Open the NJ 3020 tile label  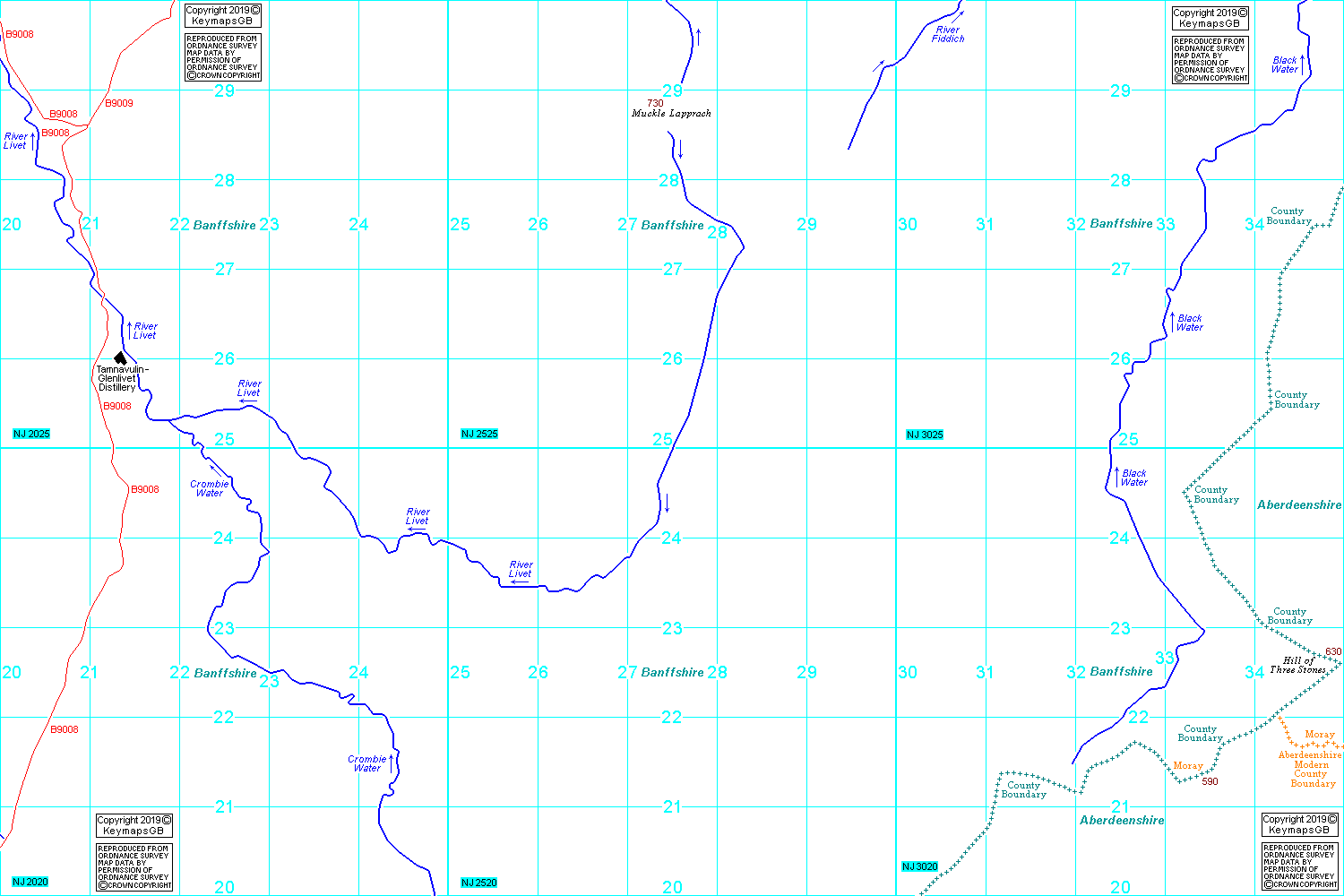coord(919,866)
